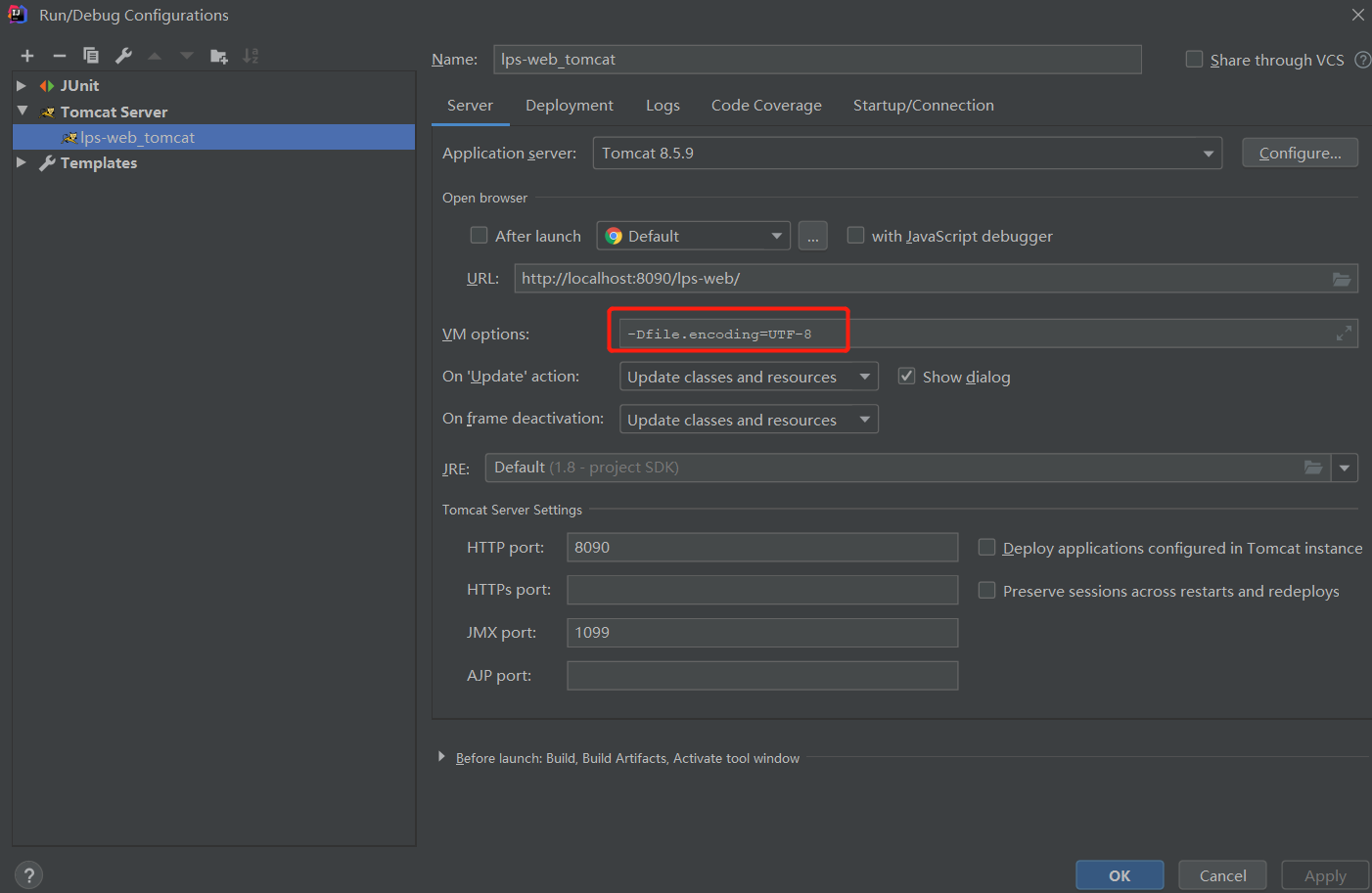Select the lps-web_tomcat configuration in tree
This screenshot has height=893, width=1372.
pyautogui.click(x=213, y=137)
